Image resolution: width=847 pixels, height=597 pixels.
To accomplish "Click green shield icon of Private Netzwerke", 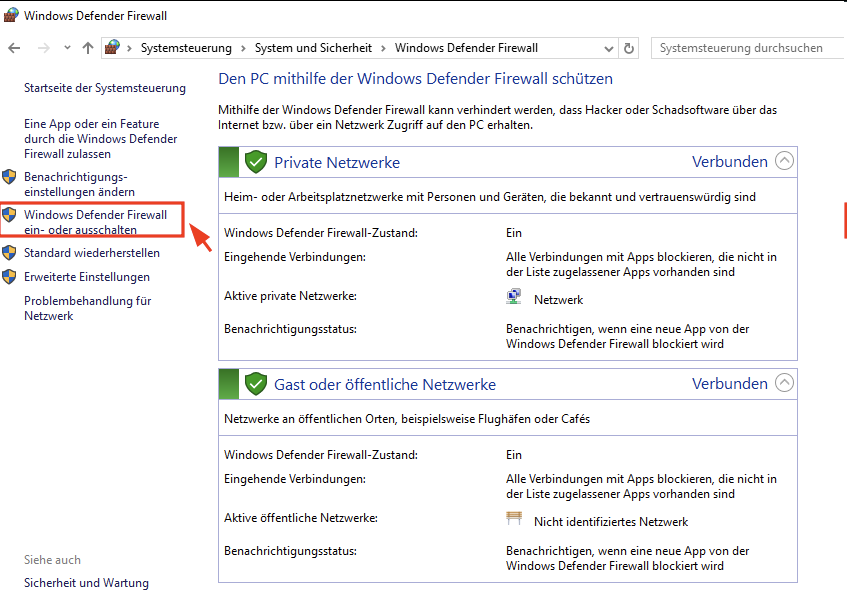I will 256,162.
